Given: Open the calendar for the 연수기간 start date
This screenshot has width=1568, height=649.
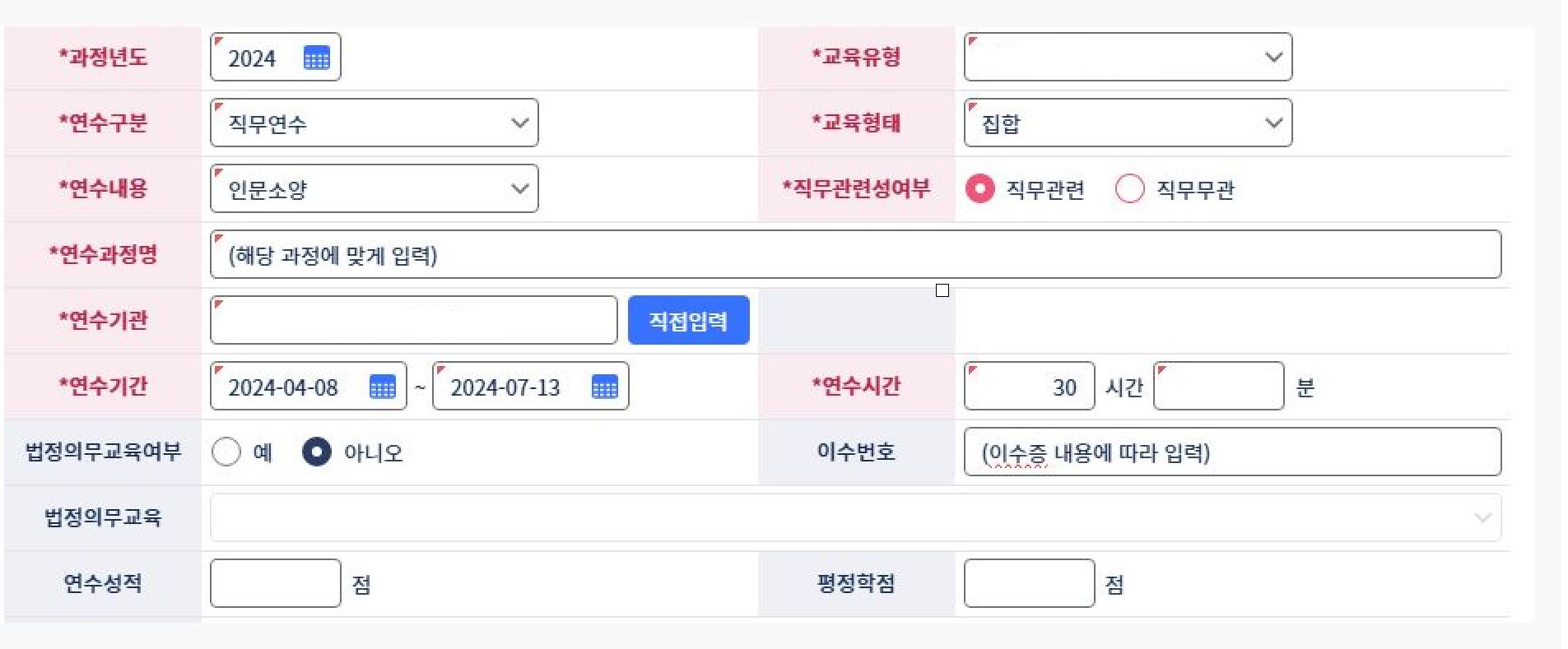Looking at the screenshot, I should click(382, 387).
